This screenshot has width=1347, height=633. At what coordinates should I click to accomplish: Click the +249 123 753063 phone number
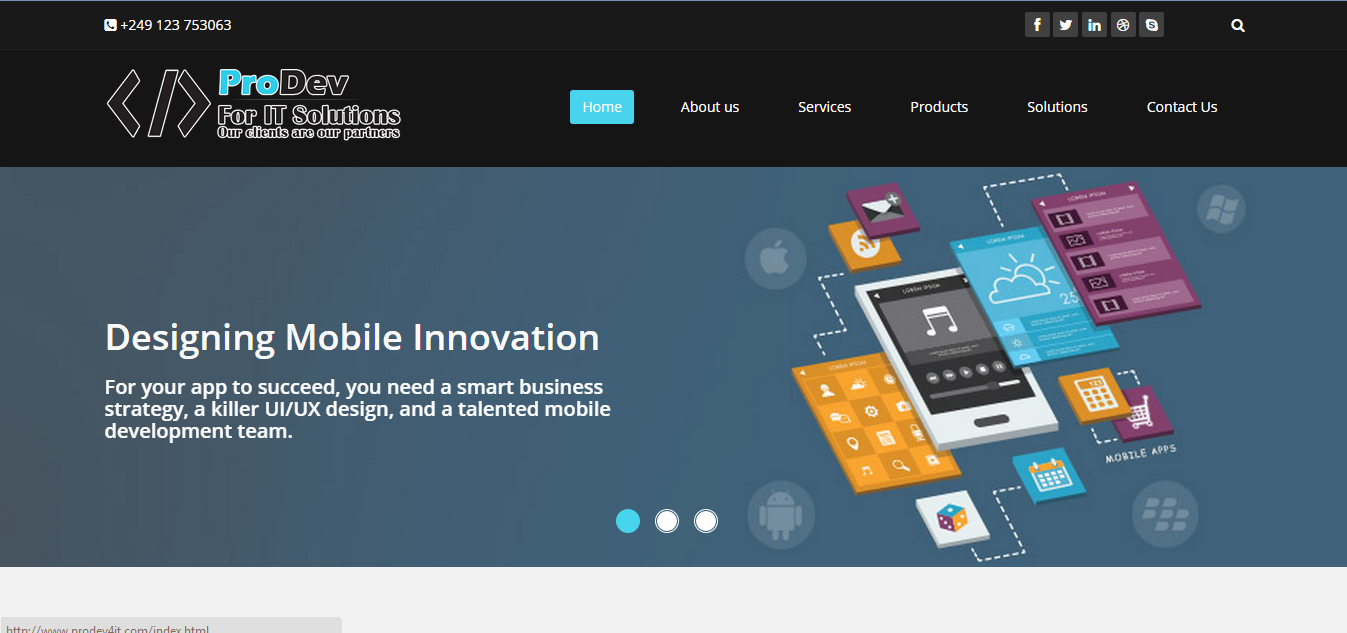[176, 25]
